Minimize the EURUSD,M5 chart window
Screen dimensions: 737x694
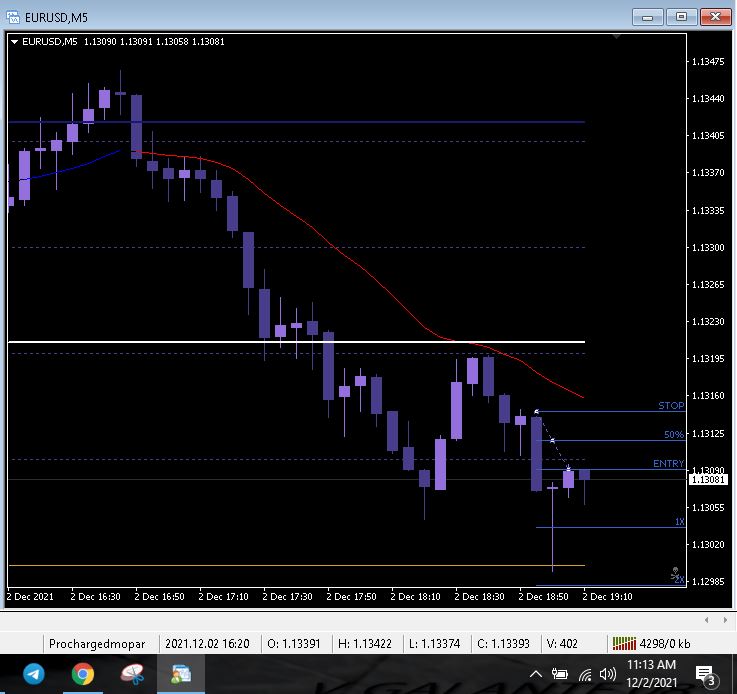click(648, 17)
